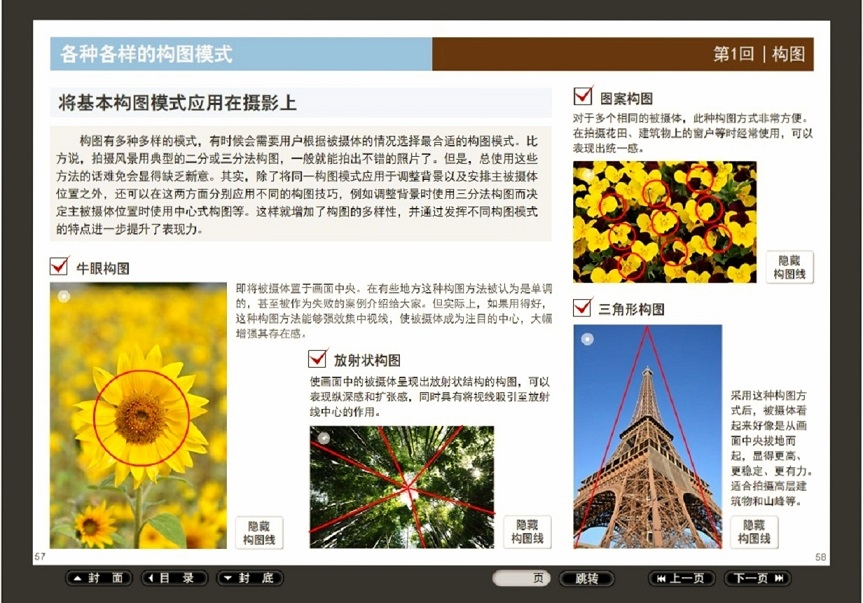Advance to next page with 下一页

[757, 578]
